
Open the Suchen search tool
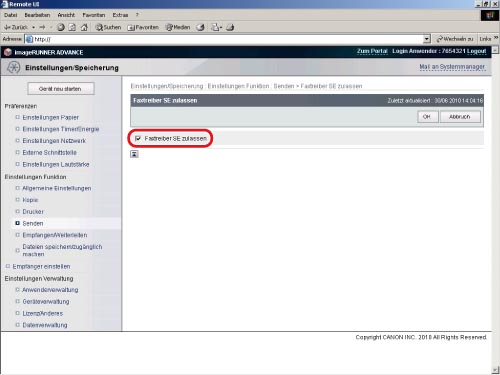click(108, 27)
